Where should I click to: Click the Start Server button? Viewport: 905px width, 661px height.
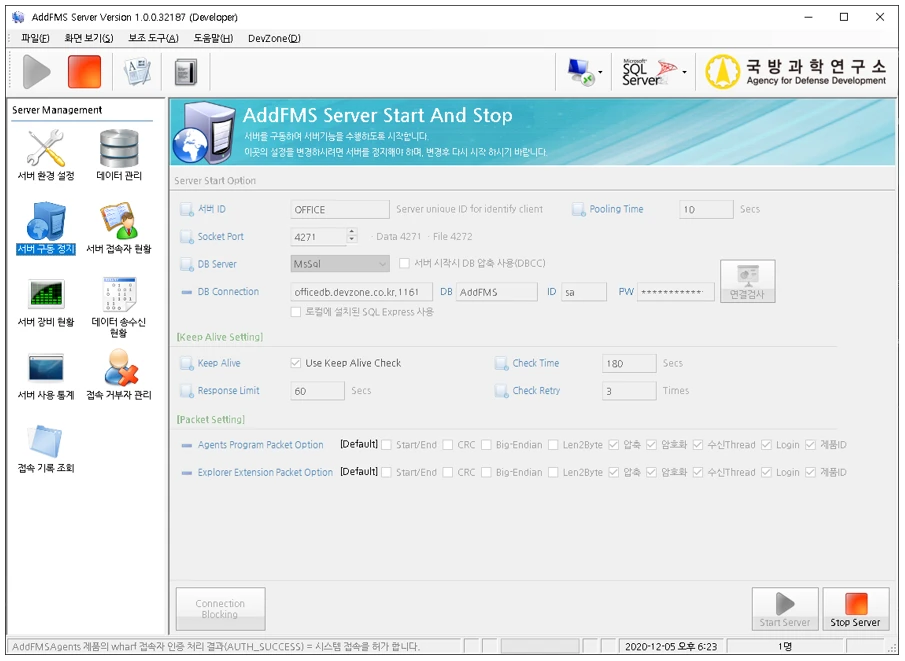785,609
